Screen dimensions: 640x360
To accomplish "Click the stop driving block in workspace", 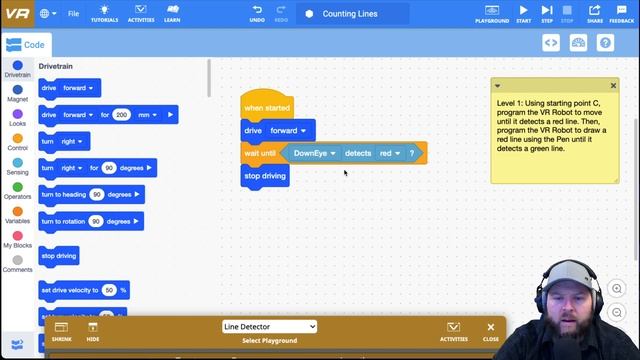I will pos(265,176).
